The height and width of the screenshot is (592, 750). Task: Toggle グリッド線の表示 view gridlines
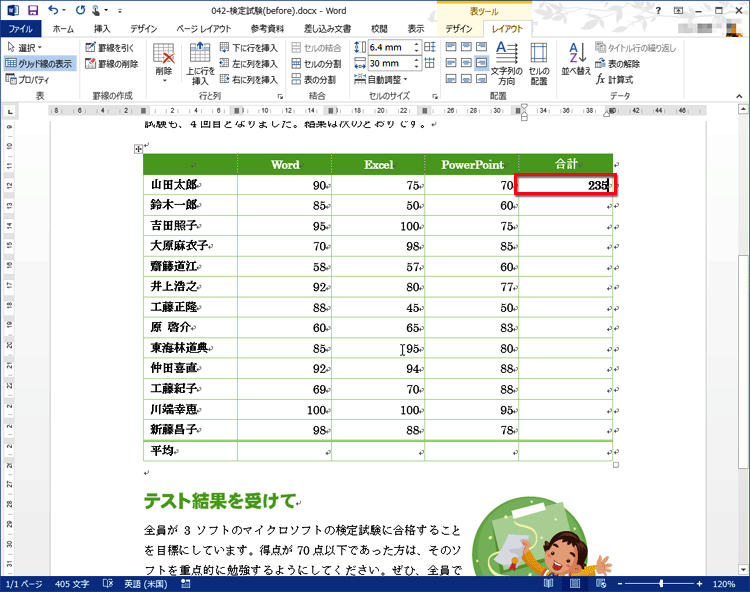tap(39, 63)
